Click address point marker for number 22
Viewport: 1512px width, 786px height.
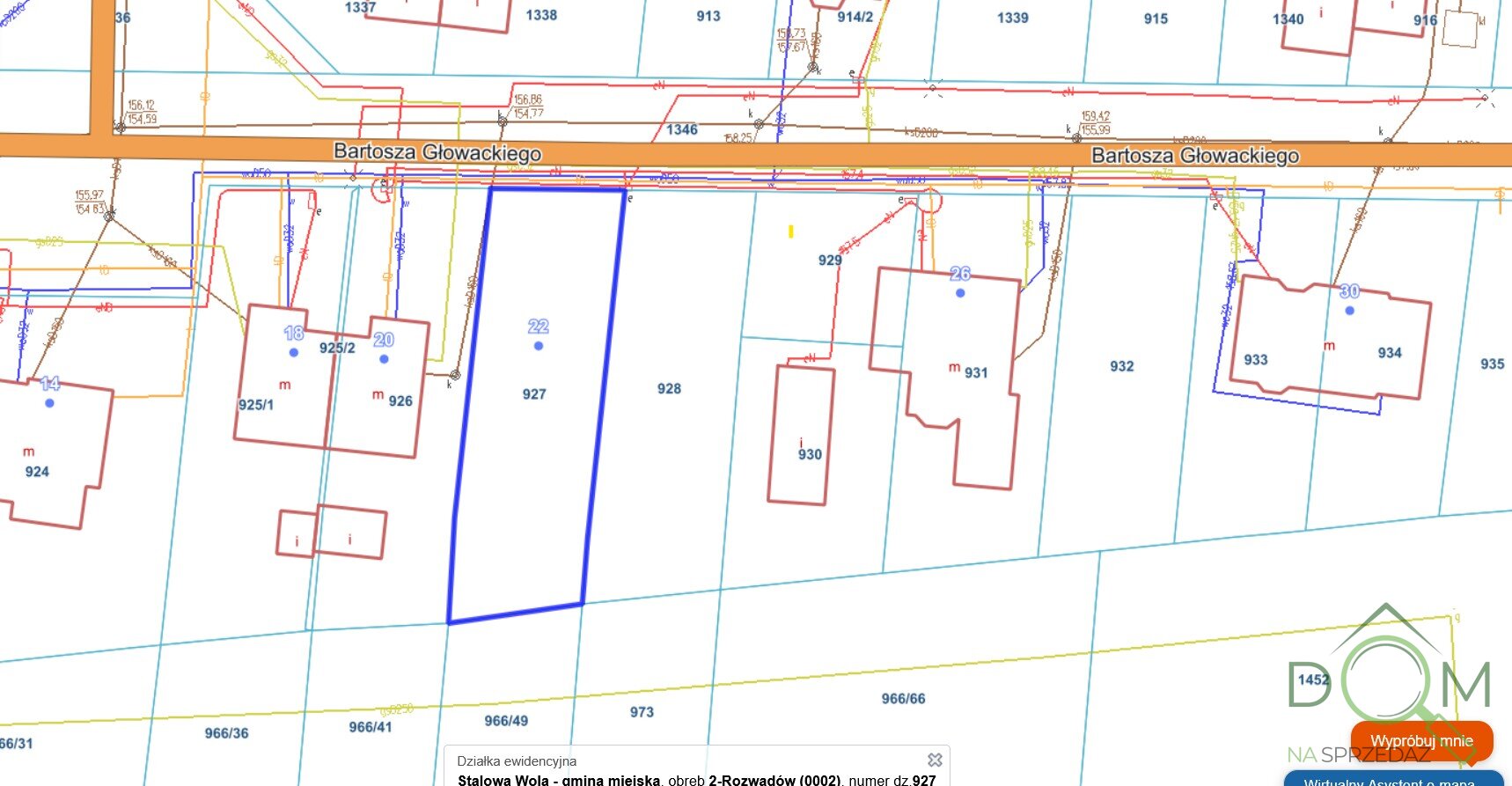click(x=539, y=346)
